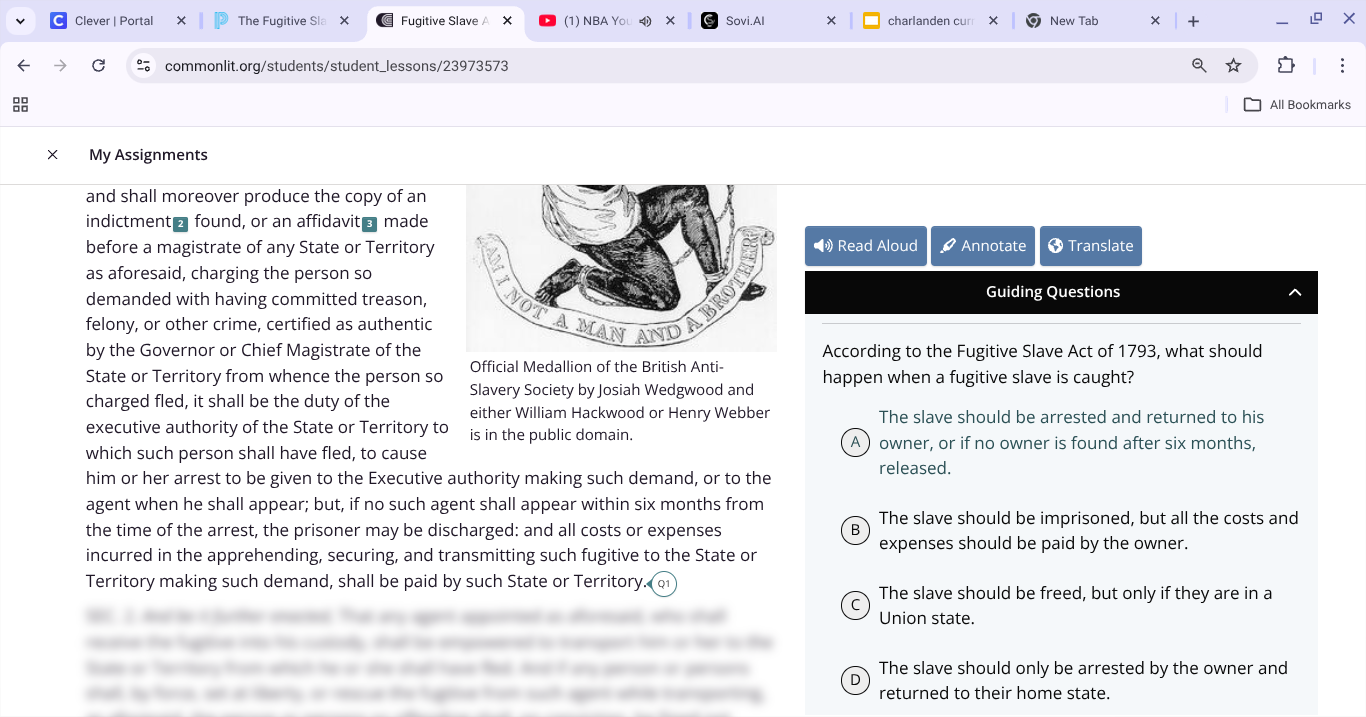Image resolution: width=1366 pixels, height=717 pixels.
Task: Click the Q1 question marker in the text
Action: pyautogui.click(x=663, y=583)
